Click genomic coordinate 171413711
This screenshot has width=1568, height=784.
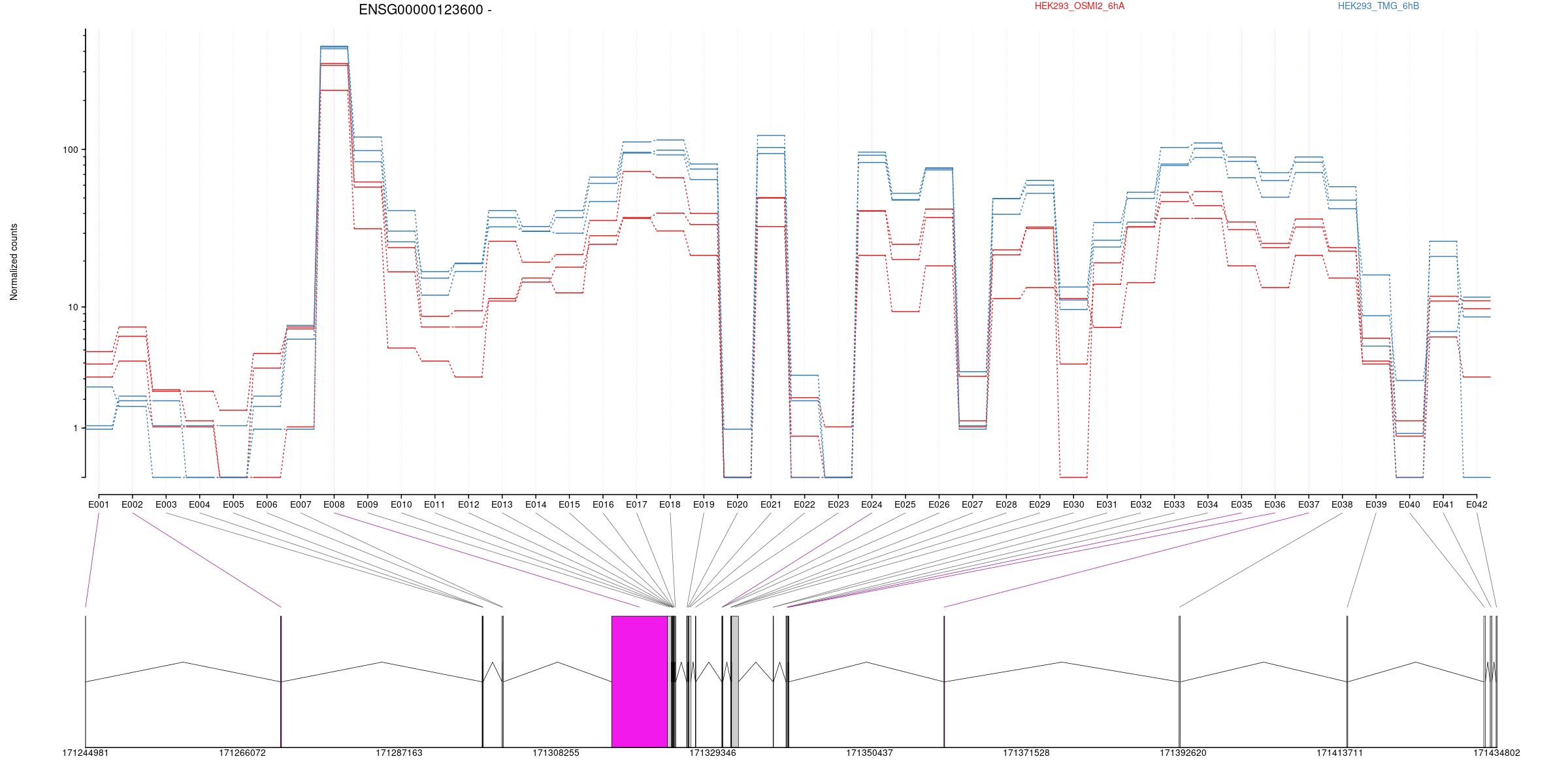(x=1340, y=753)
